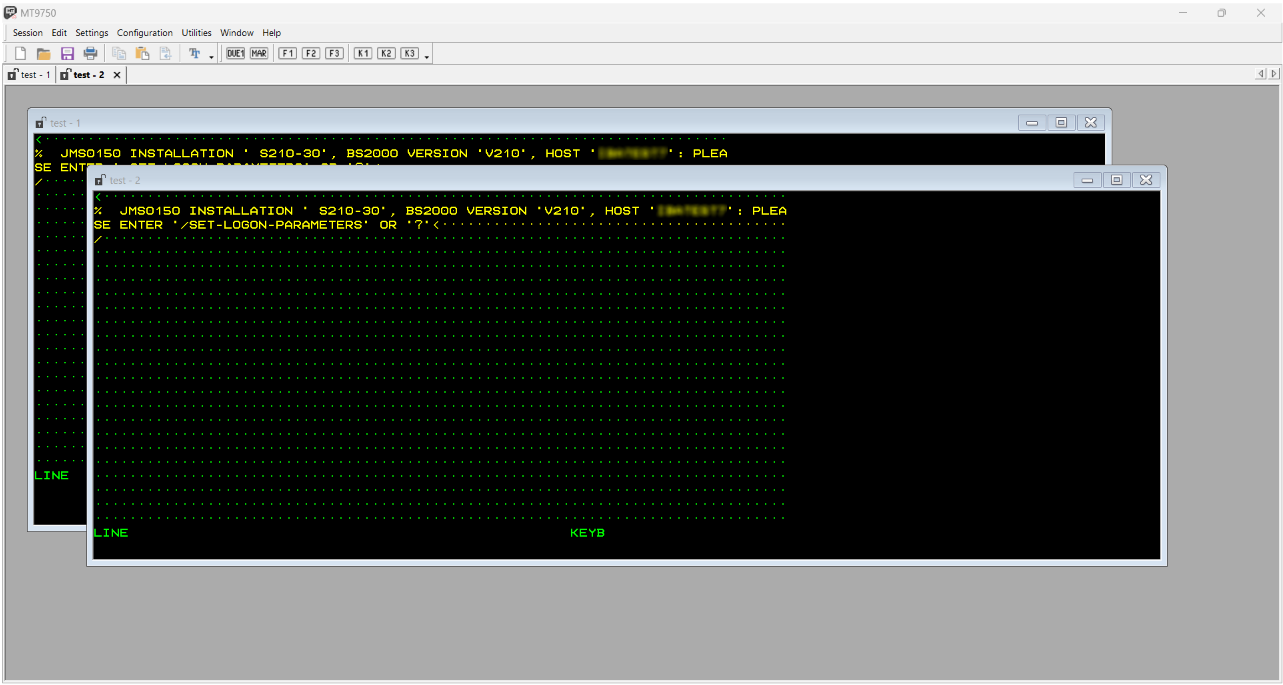Send the F3 key from the toolbar

(334, 53)
